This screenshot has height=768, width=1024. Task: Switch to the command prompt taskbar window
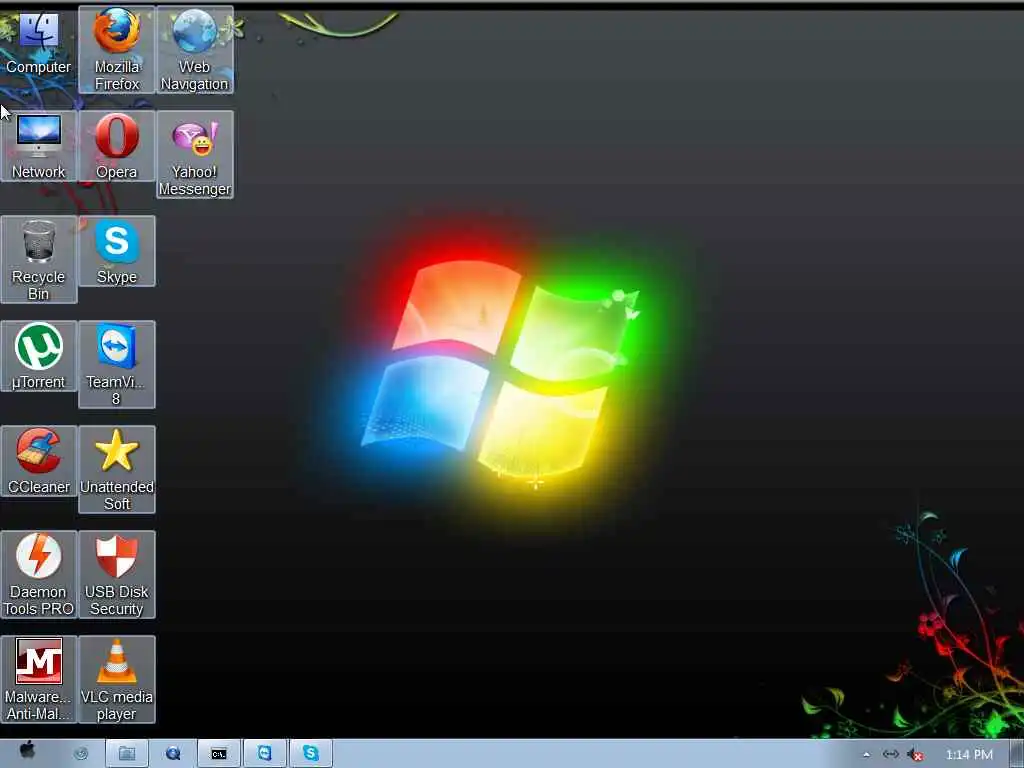tap(219, 754)
